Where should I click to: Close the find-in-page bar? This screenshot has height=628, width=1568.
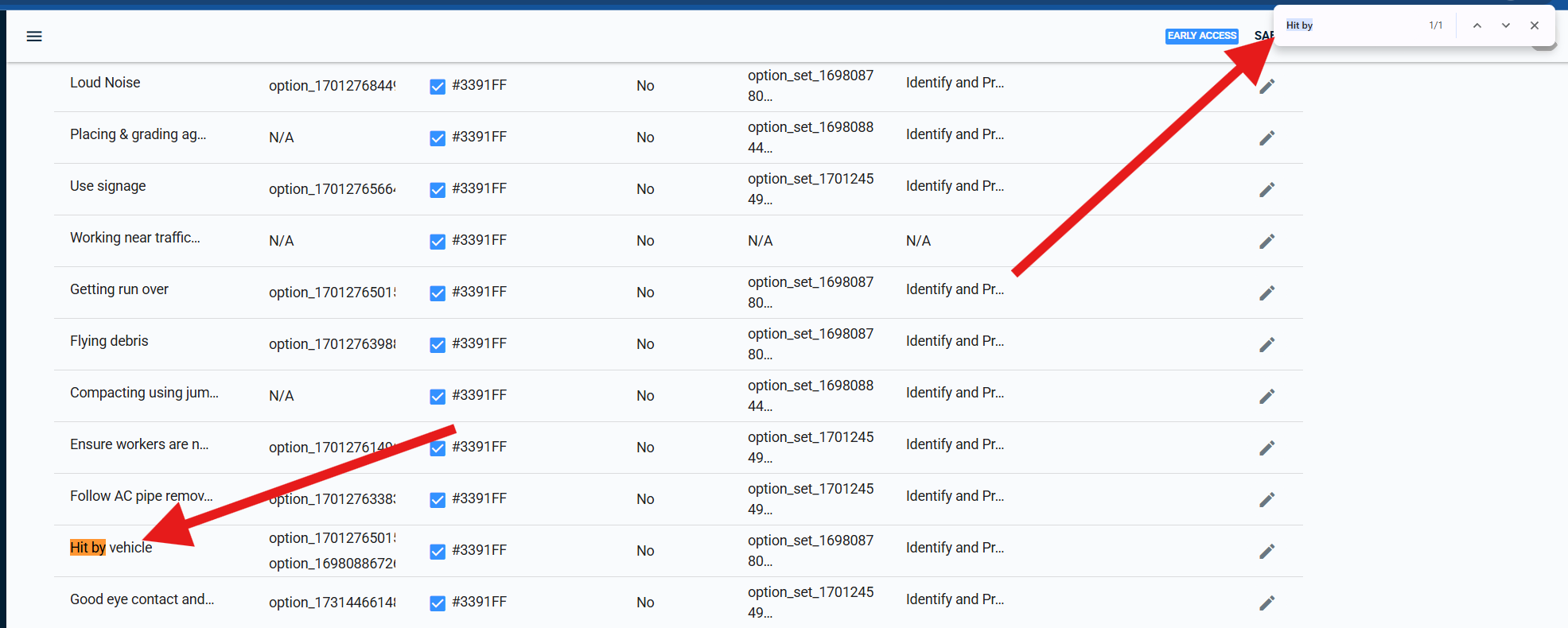coord(1534,25)
